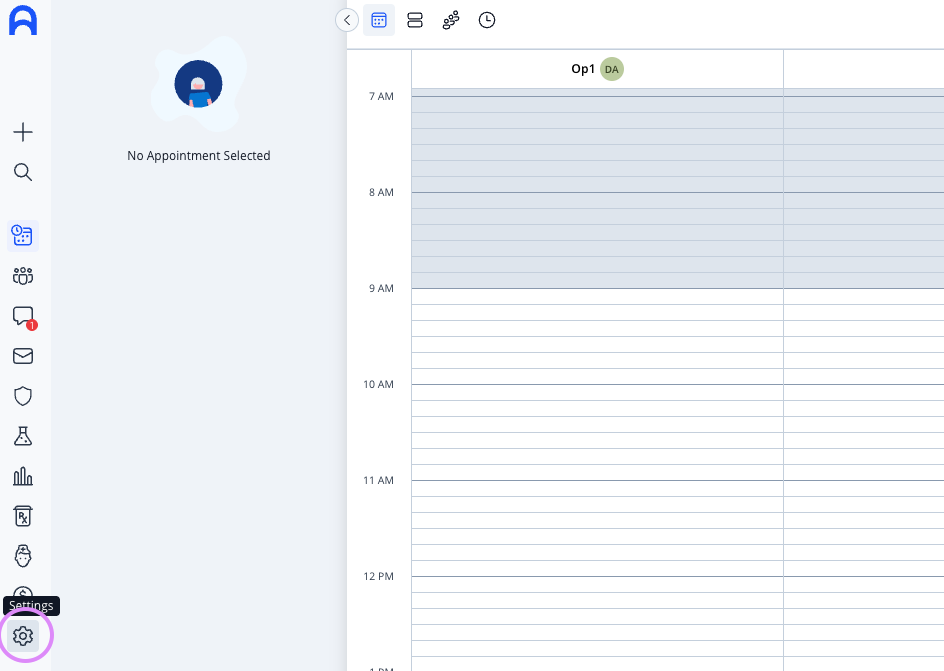
Task: Open the mail envelope sidebar icon
Action: click(23, 356)
